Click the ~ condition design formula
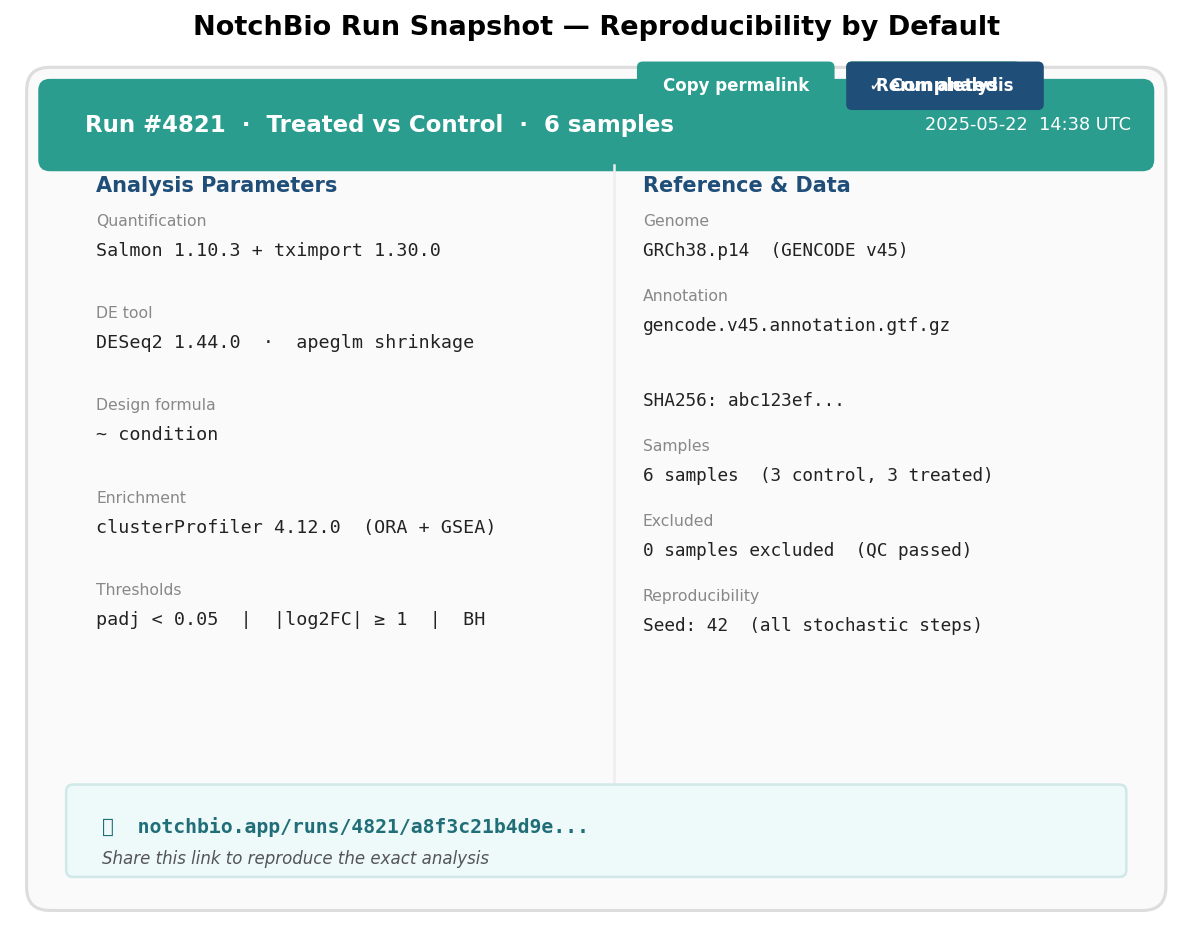 [x=157, y=434]
